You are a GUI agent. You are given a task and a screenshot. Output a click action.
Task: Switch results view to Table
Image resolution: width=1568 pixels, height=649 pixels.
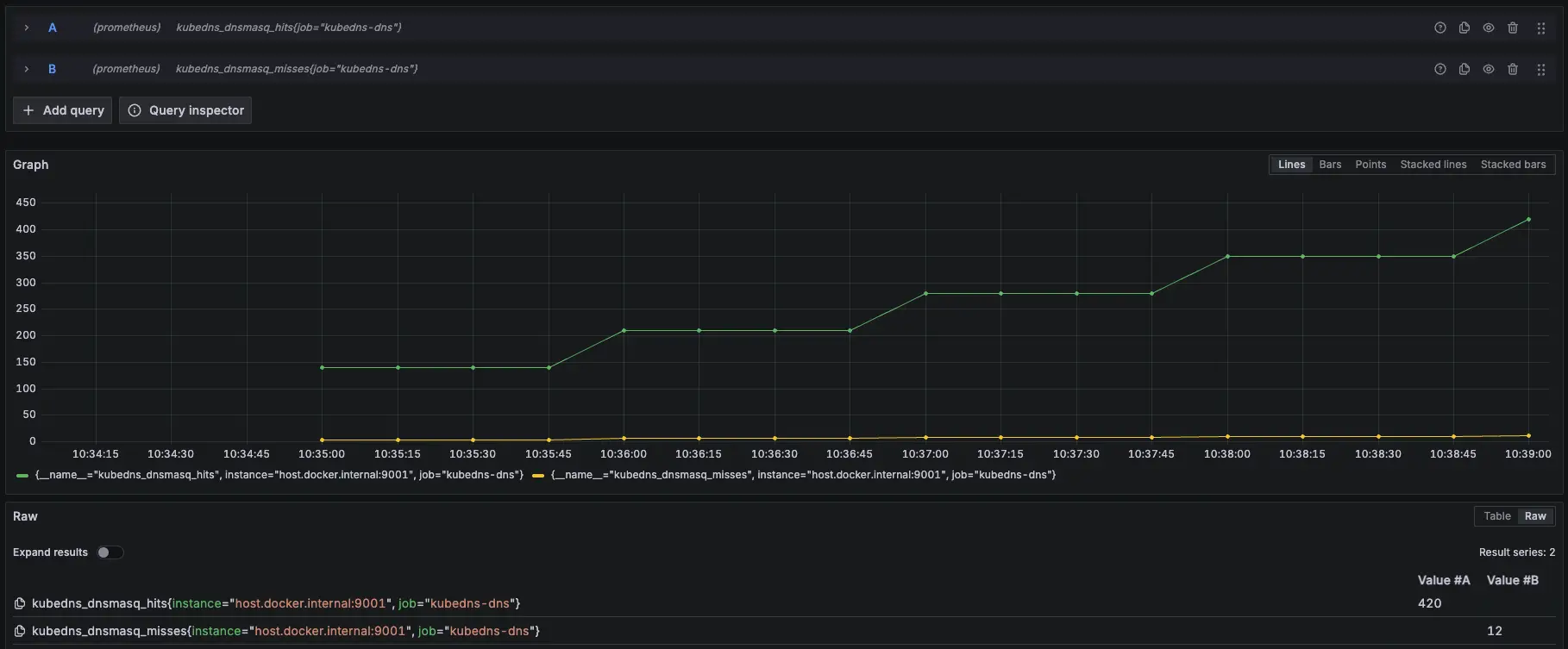(1496, 516)
